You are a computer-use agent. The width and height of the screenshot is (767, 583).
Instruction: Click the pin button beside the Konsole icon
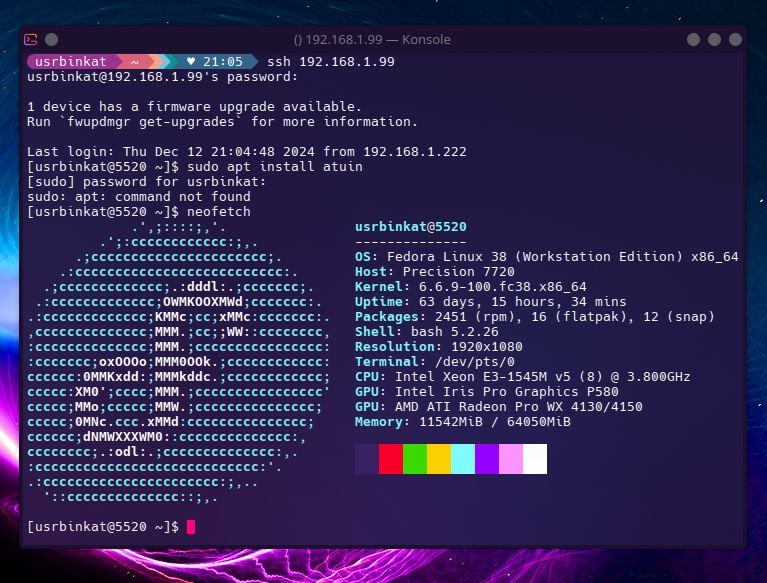(51, 40)
